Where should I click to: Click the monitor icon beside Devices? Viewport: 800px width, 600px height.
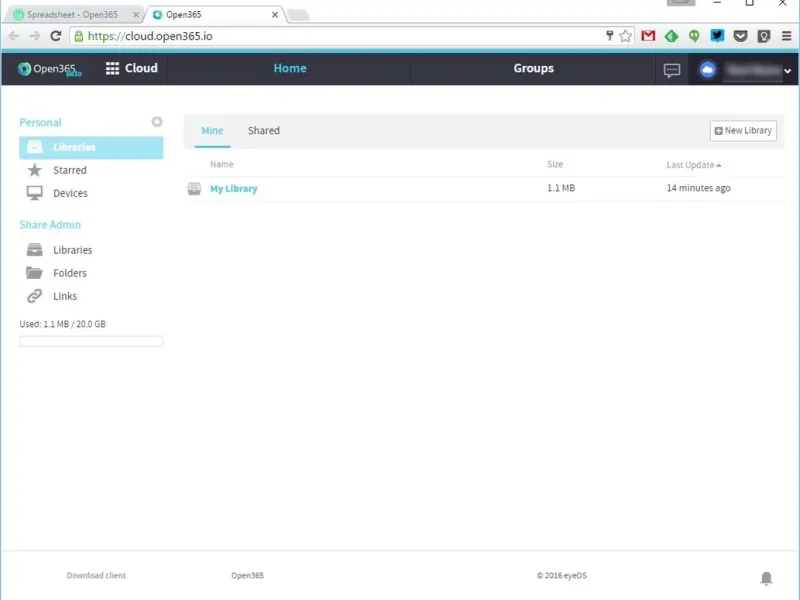click(x=35, y=193)
